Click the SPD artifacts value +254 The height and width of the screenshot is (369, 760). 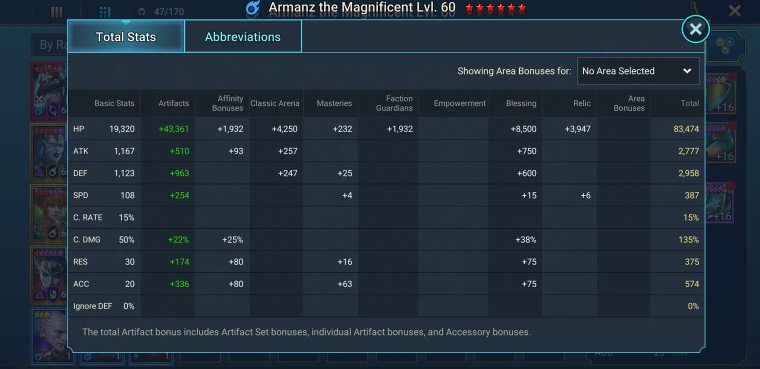(x=179, y=195)
